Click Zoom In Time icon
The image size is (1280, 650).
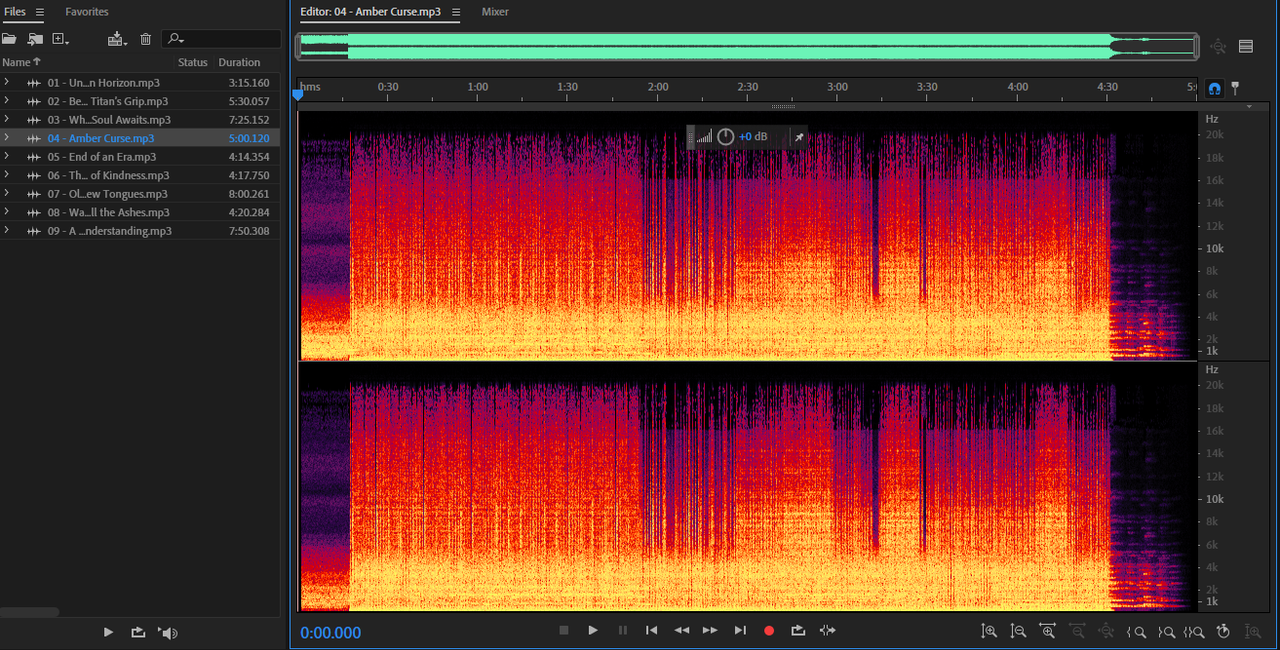tap(1047, 631)
